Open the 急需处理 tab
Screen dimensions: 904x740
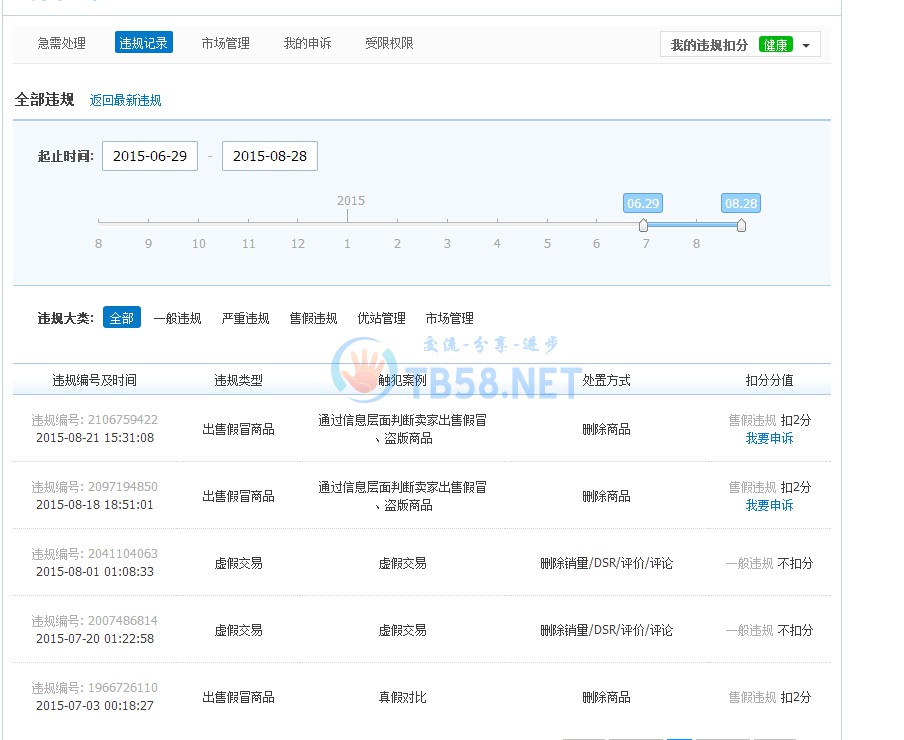click(x=62, y=43)
